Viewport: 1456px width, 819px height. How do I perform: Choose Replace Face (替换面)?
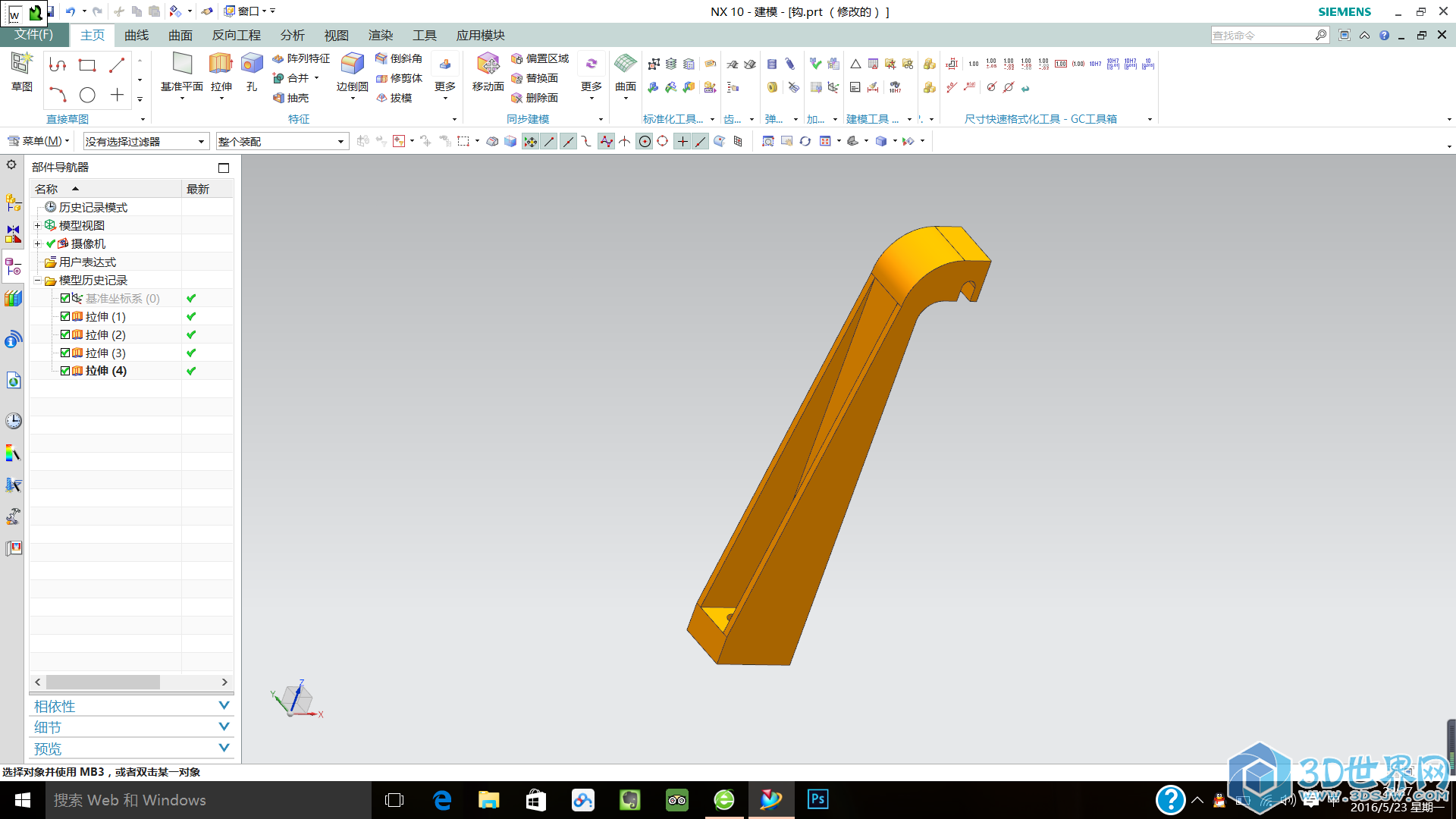[535, 78]
